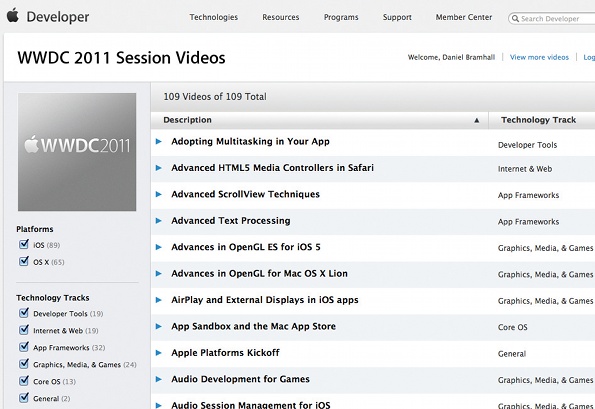Expand Advanced HTML5 Media Controllers row
This screenshot has height=409, width=595.
tap(159, 168)
